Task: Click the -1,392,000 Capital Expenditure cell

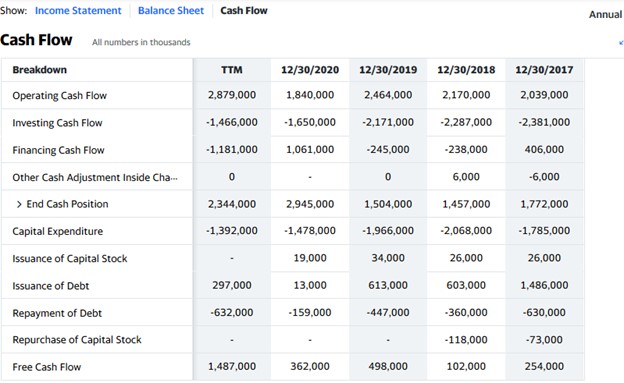Action: point(232,231)
